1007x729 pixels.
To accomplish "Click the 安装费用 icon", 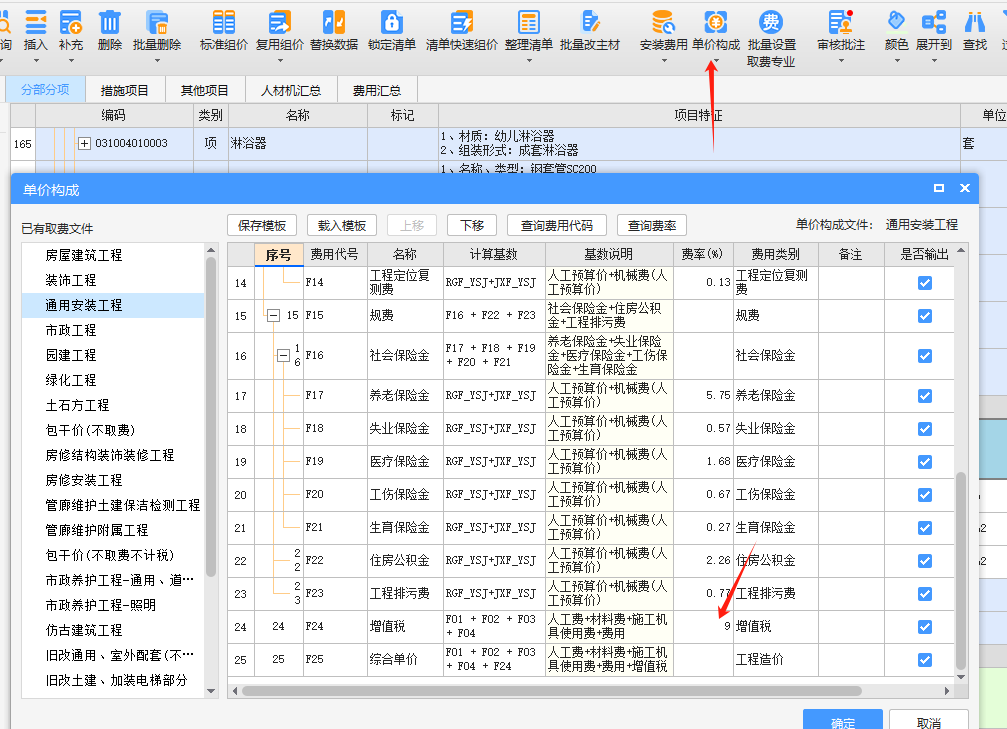I will (x=663, y=22).
